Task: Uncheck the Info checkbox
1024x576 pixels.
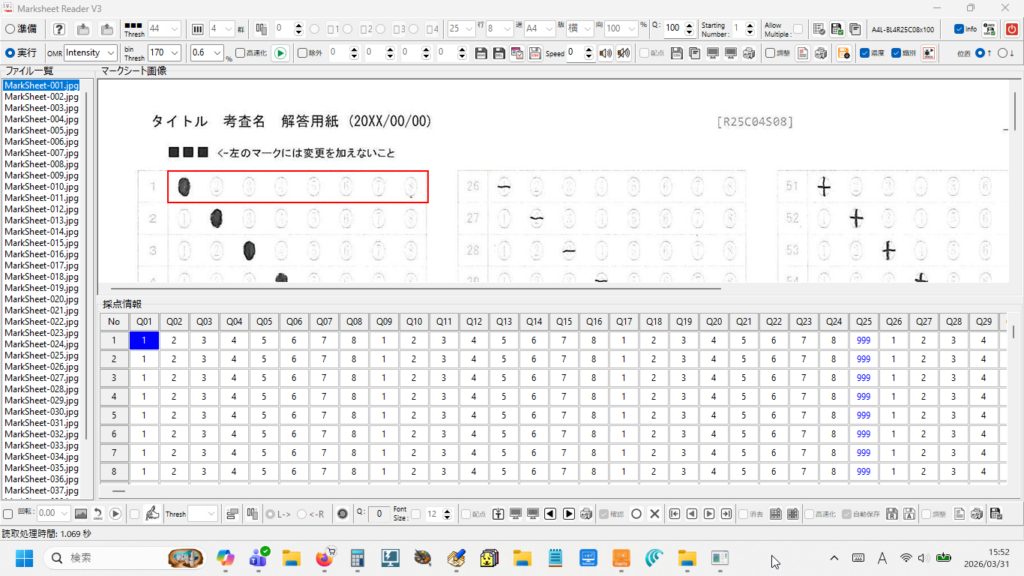Action: (959, 29)
